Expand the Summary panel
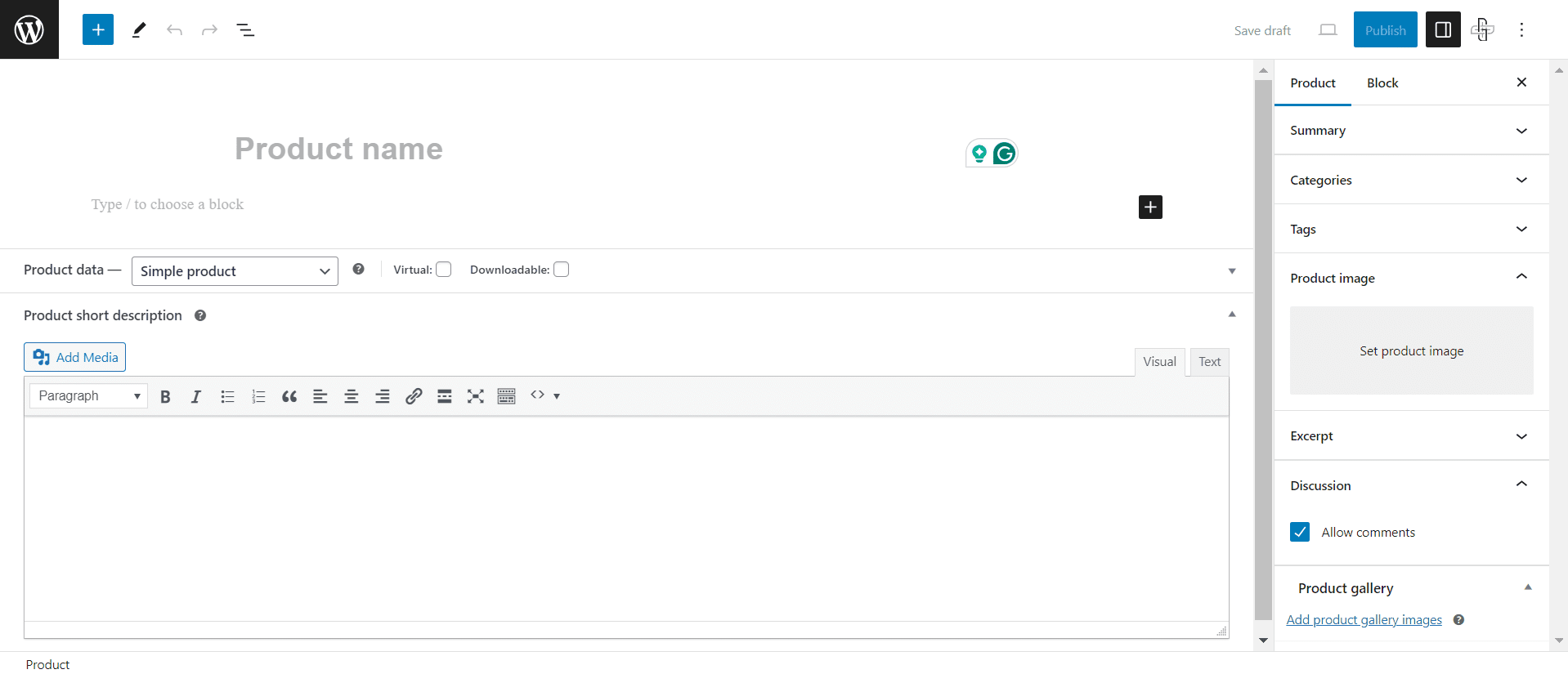The height and width of the screenshot is (674, 1568). pos(1412,131)
